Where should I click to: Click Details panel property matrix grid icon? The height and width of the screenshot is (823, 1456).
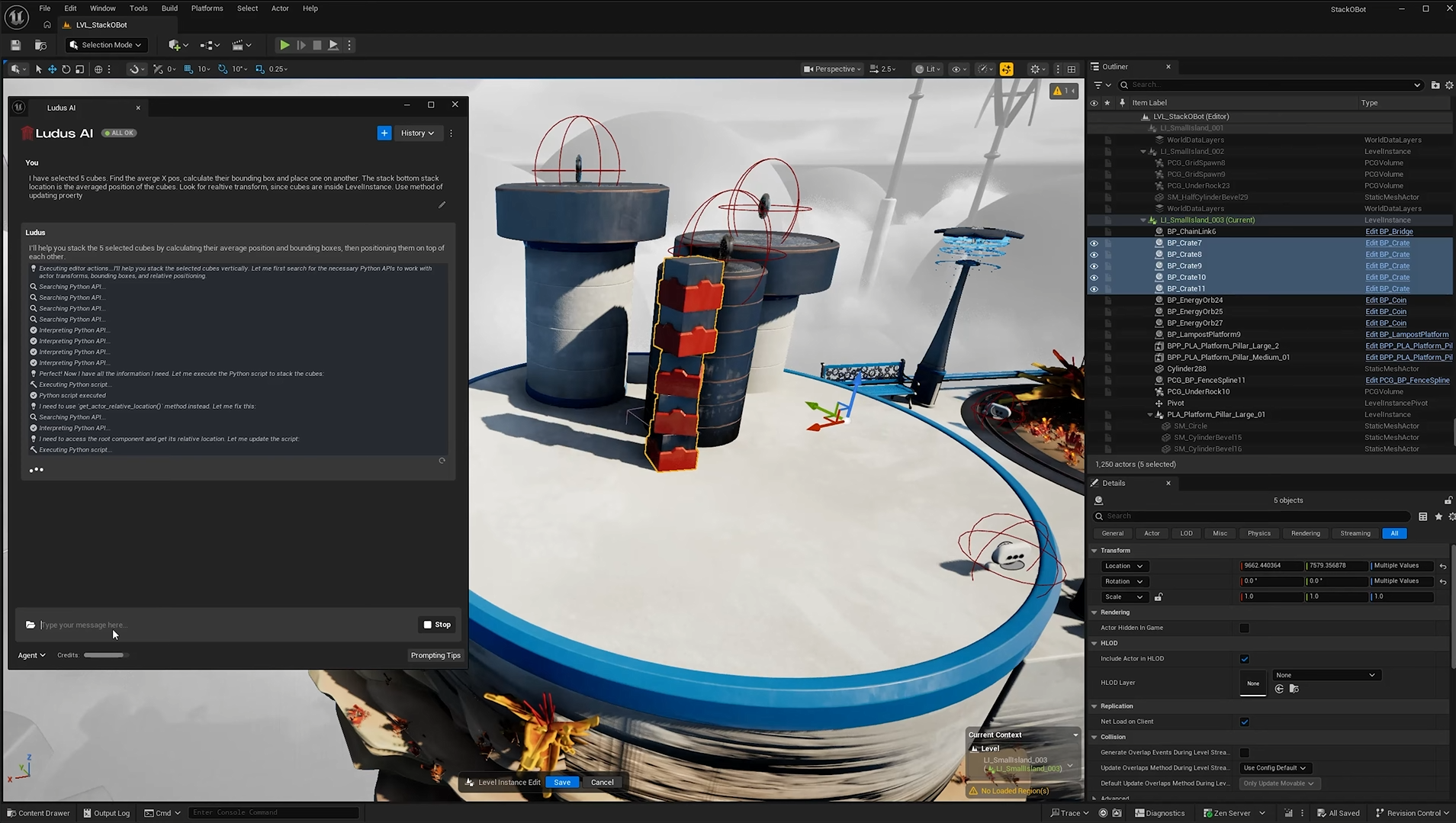pyautogui.click(x=1422, y=516)
